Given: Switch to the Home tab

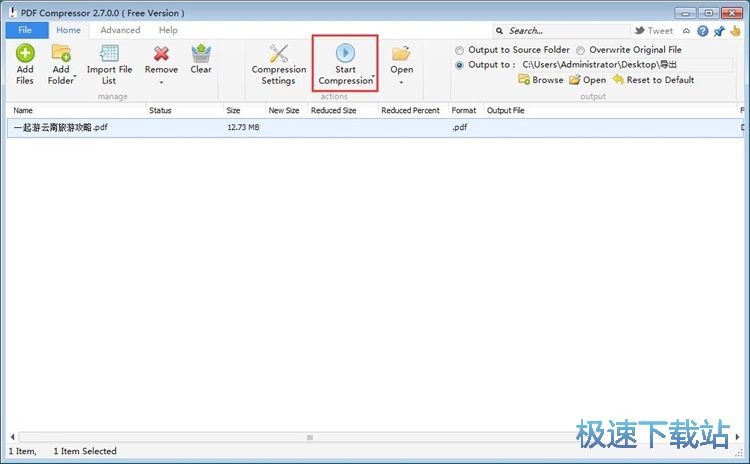Looking at the screenshot, I should click(68, 30).
